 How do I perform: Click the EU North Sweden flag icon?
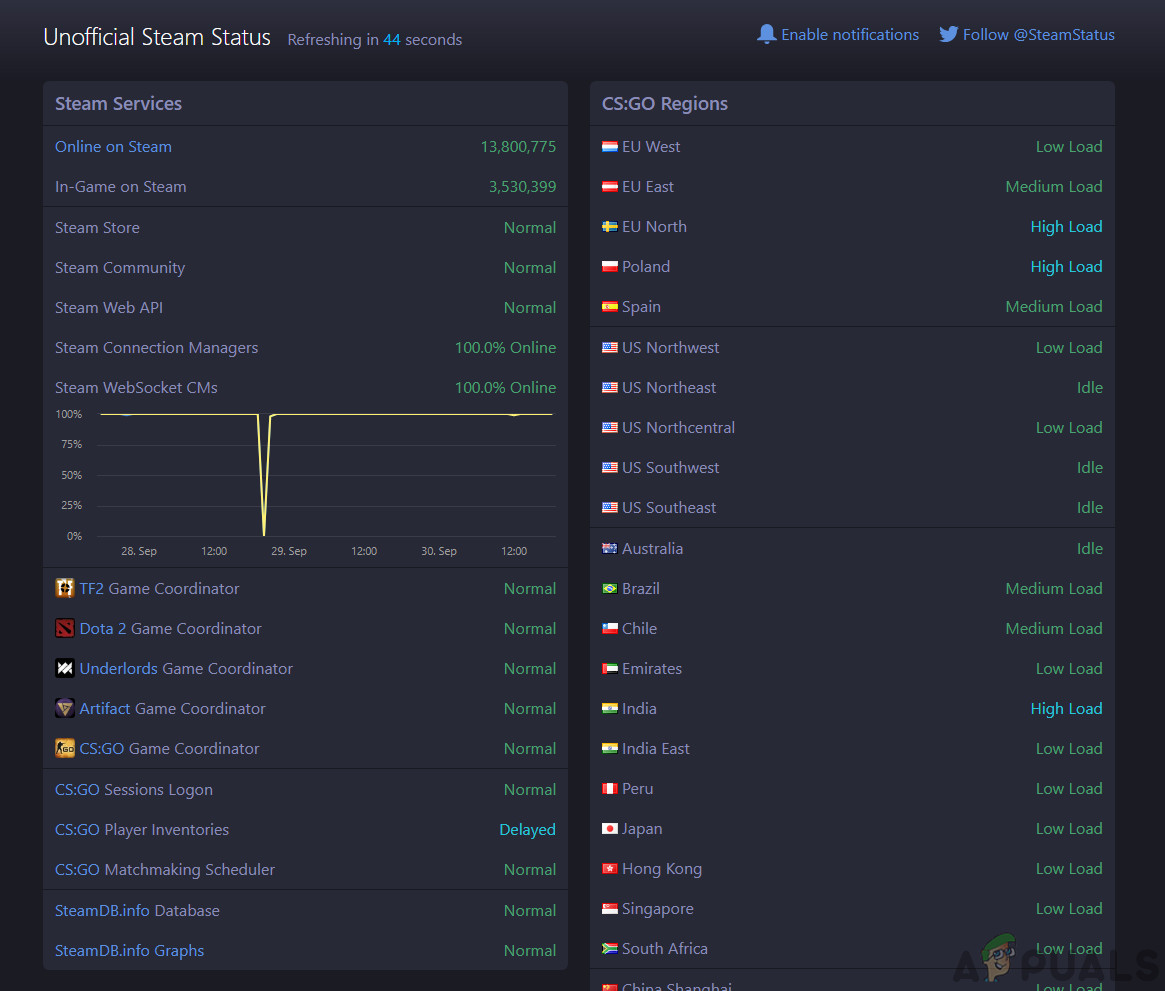click(x=609, y=227)
